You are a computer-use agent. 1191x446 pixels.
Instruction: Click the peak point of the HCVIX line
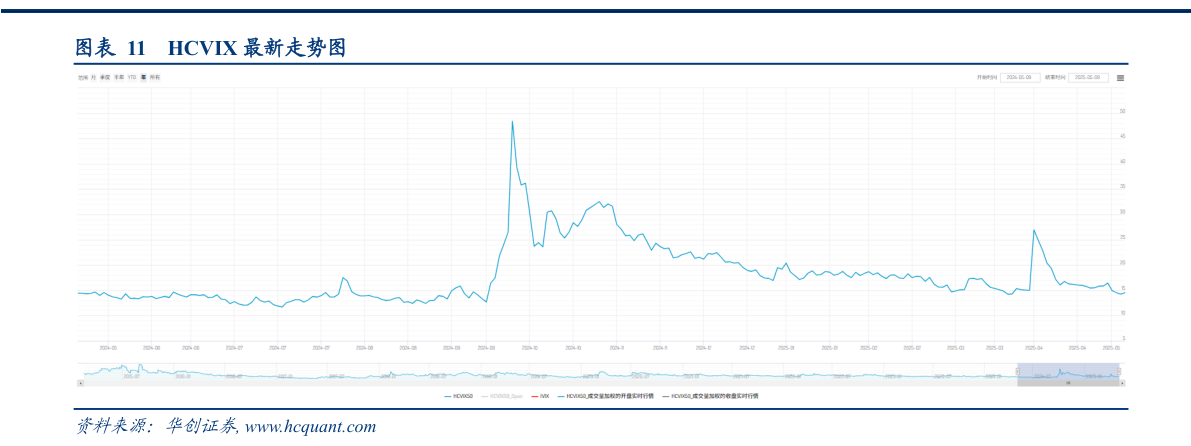512,122
